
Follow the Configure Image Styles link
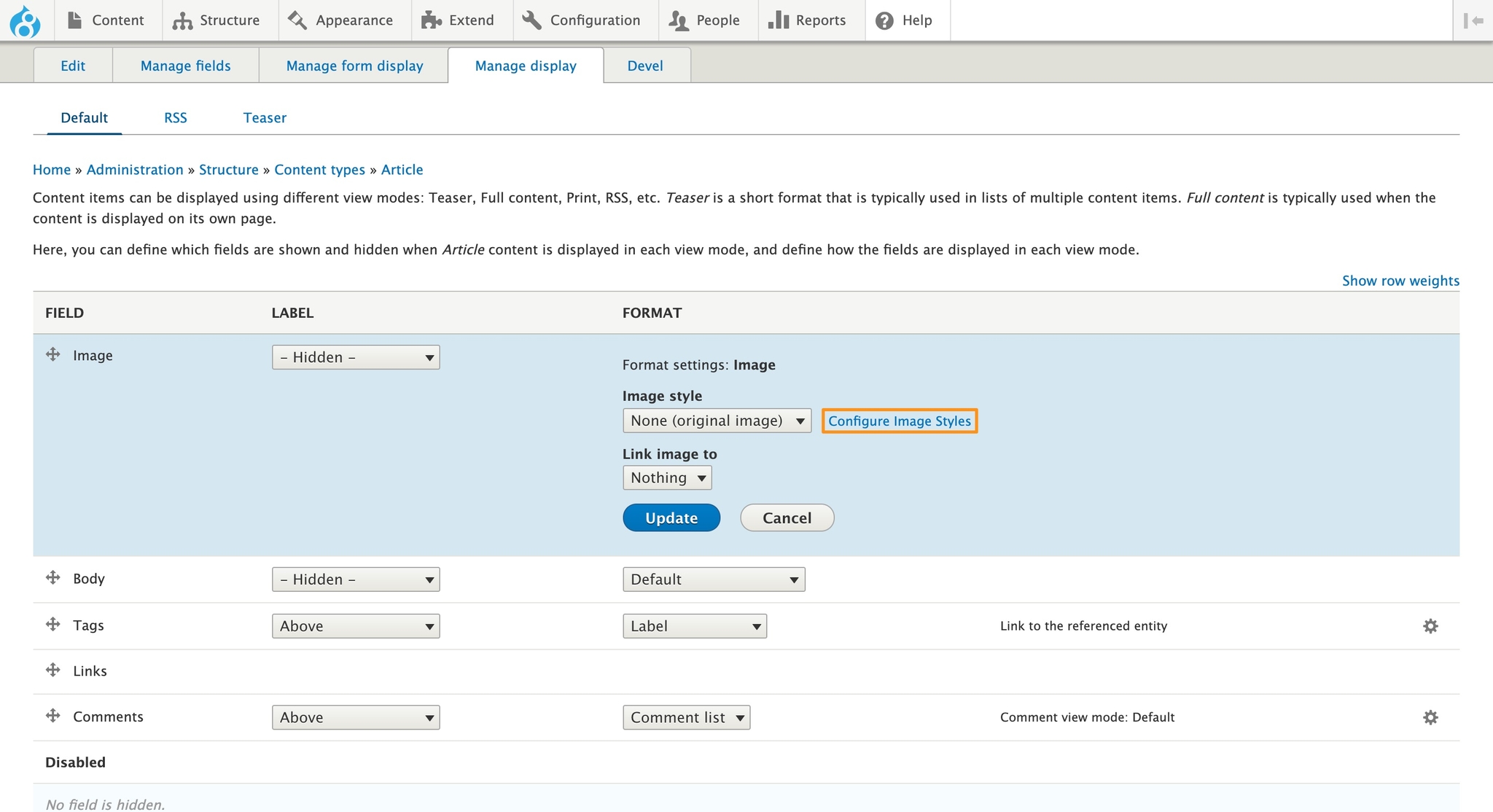pyautogui.click(x=899, y=421)
